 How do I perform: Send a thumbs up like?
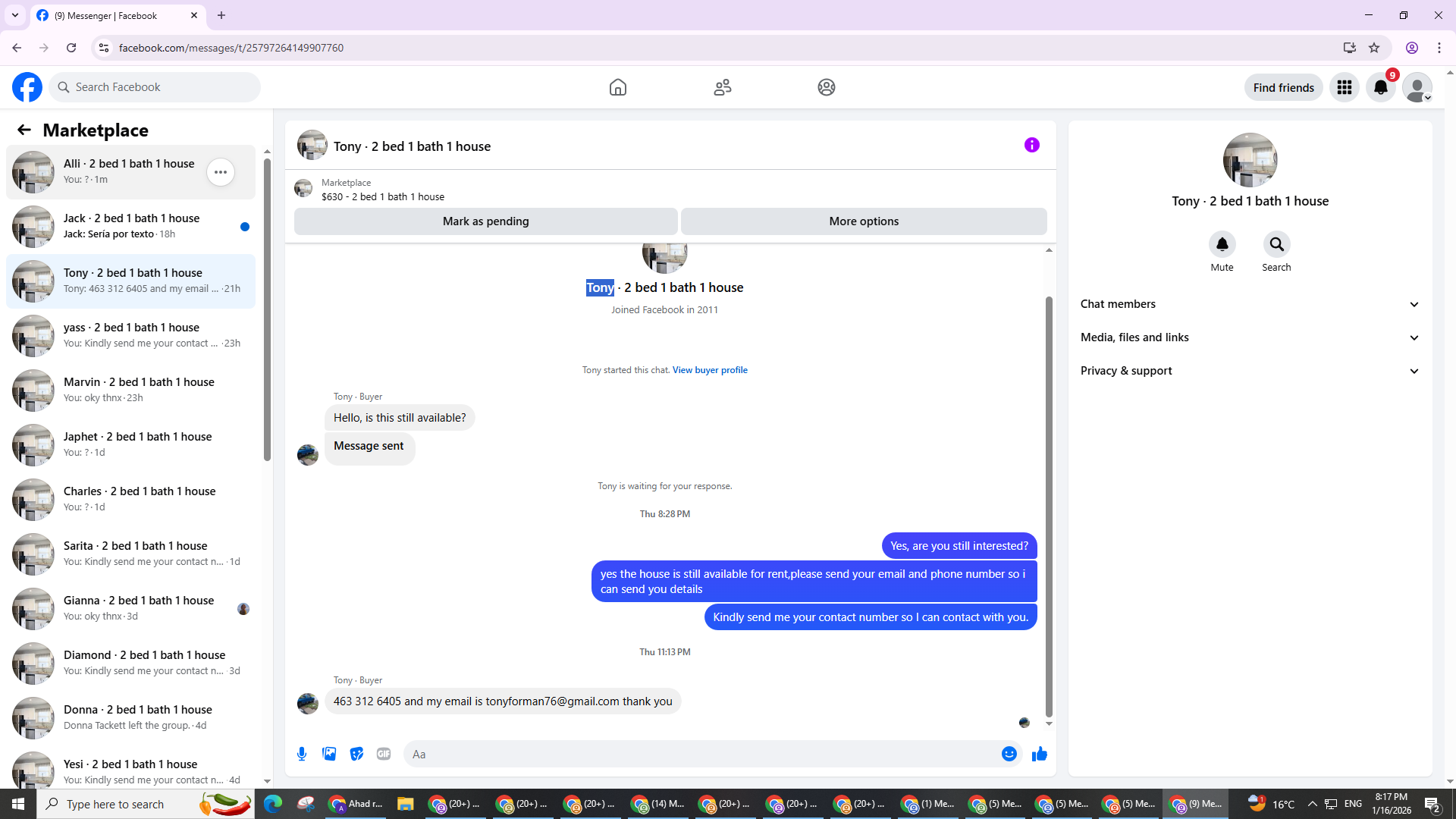tap(1039, 754)
